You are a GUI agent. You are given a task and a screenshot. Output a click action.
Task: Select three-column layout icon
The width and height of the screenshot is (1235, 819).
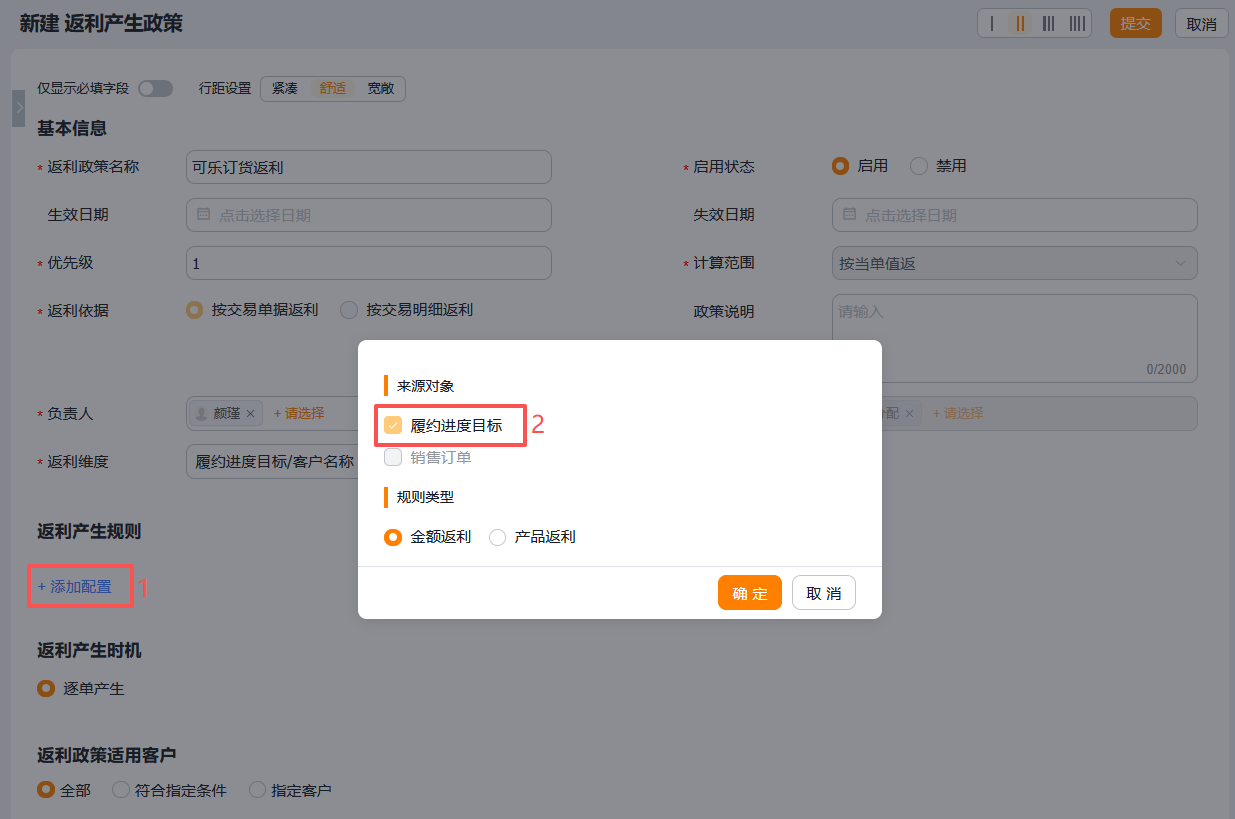click(x=1048, y=23)
